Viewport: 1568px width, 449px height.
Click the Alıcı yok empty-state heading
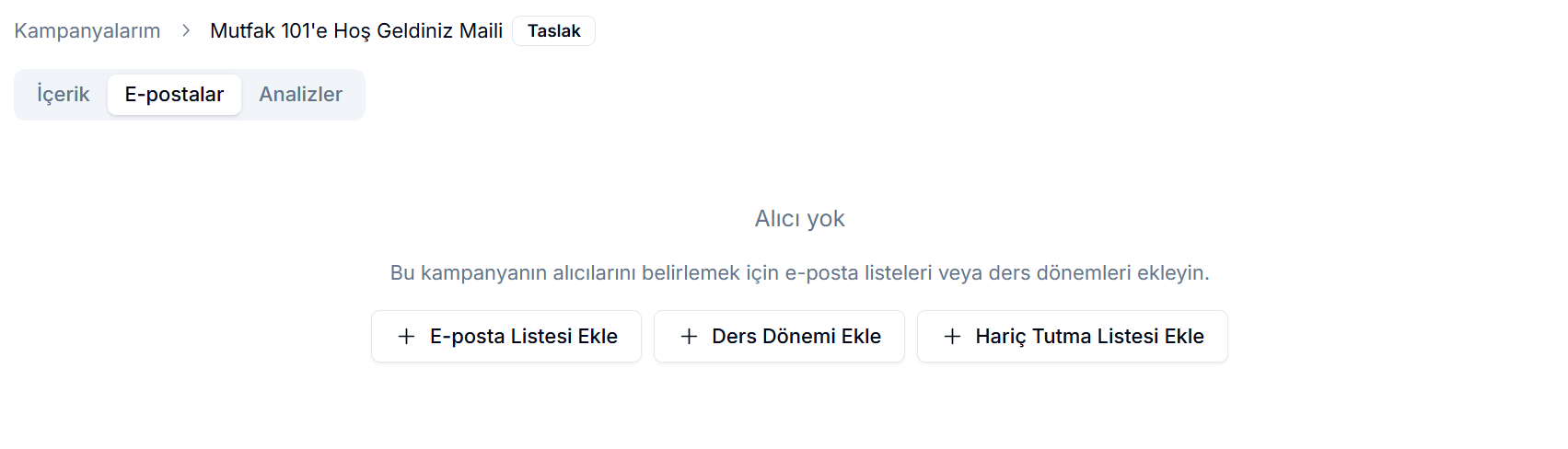pyautogui.click(x=799, y=219)
